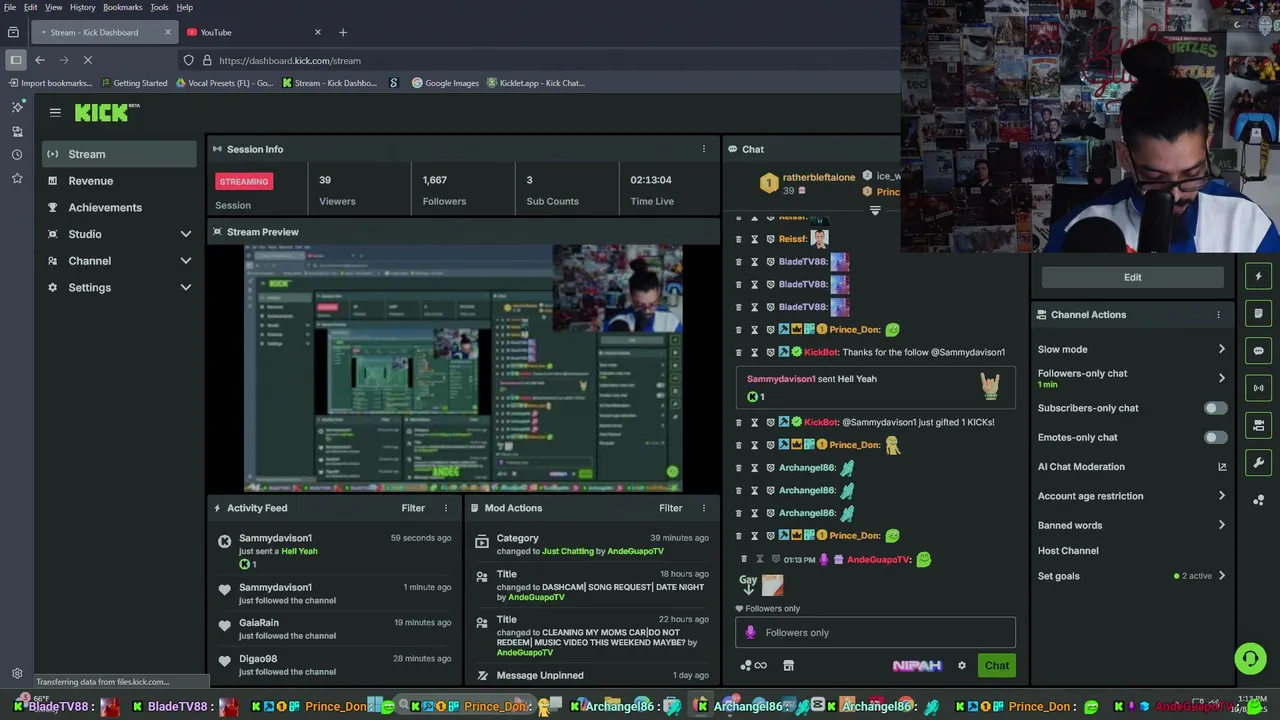
Task: Click the NIPAH emote badge
Action: pos(917,666)
